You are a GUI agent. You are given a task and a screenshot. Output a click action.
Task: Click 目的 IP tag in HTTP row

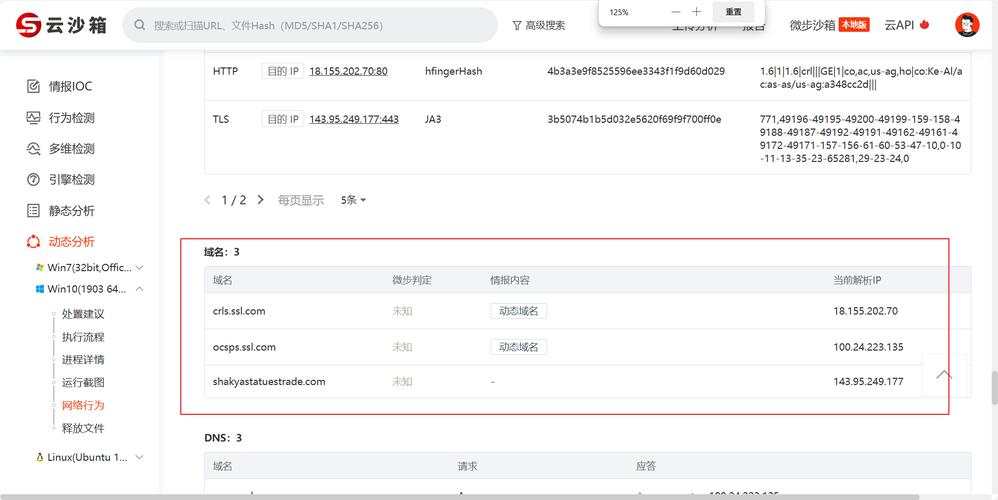coord(283,71)
